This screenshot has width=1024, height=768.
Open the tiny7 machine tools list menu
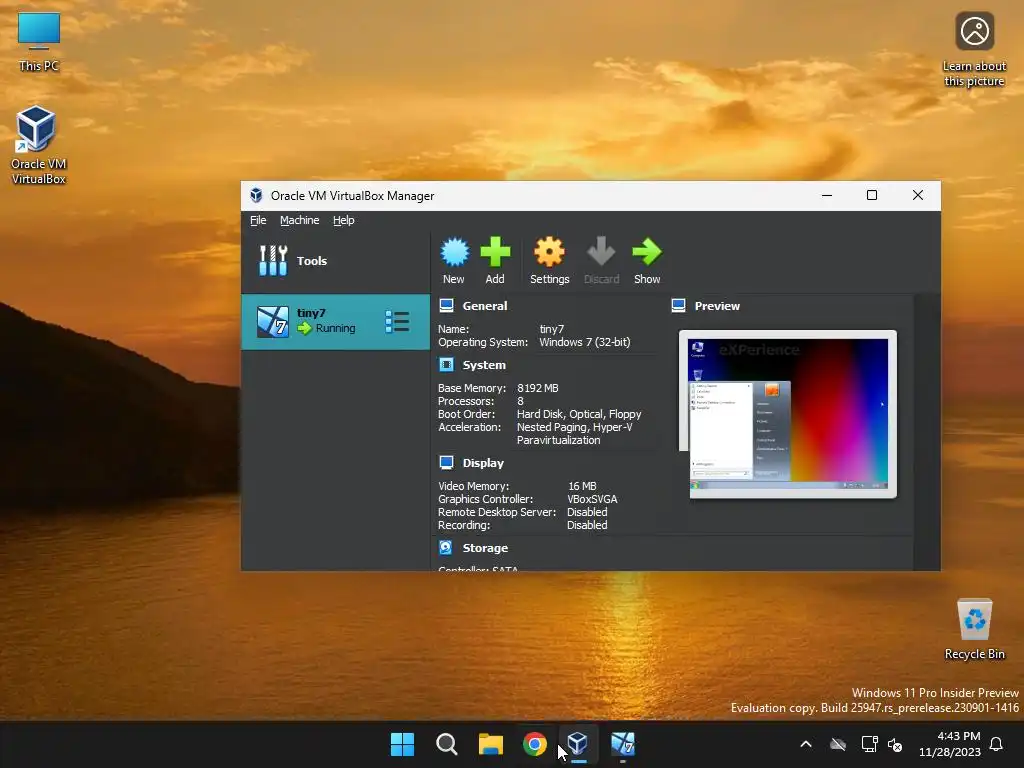click(x=397, y=322)
